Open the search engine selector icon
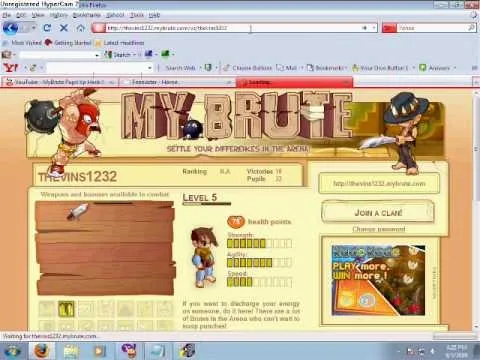Image resolution: width=480 pixels, height=360 pixels. pyautogui.click(x=389, y=28)
